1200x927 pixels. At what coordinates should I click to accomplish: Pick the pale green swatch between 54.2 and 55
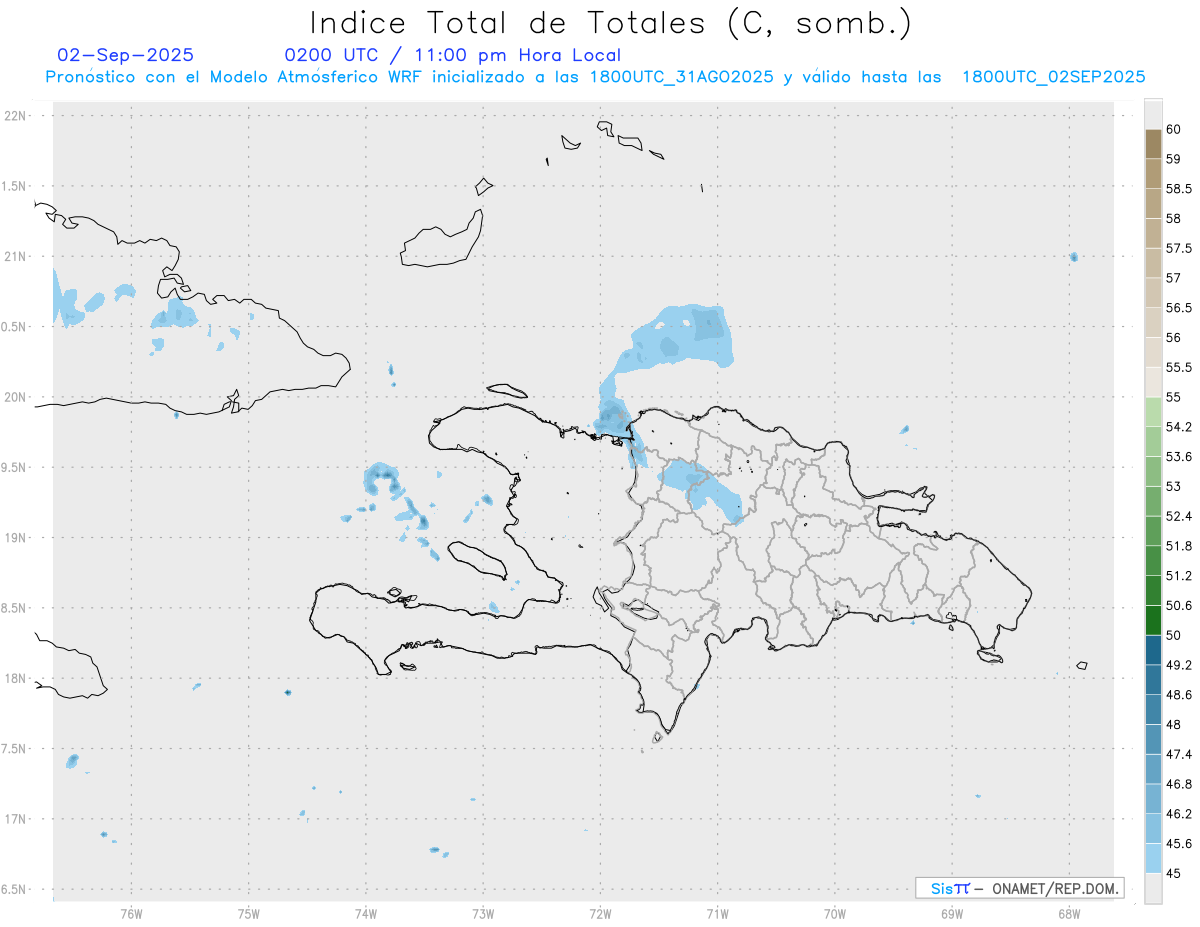tap(1153, 412)
